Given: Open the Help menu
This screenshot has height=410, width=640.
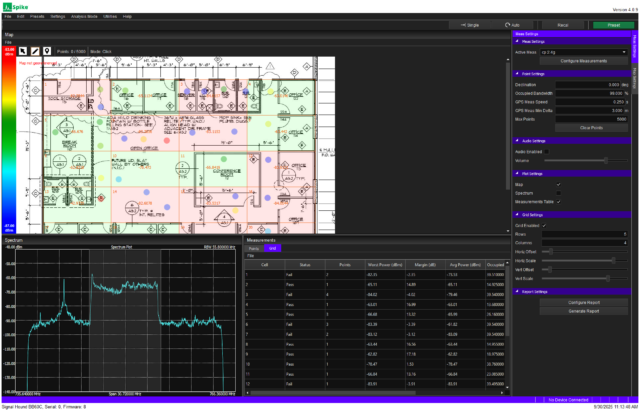Looking at the screenshot, I should tap(127, 17).
